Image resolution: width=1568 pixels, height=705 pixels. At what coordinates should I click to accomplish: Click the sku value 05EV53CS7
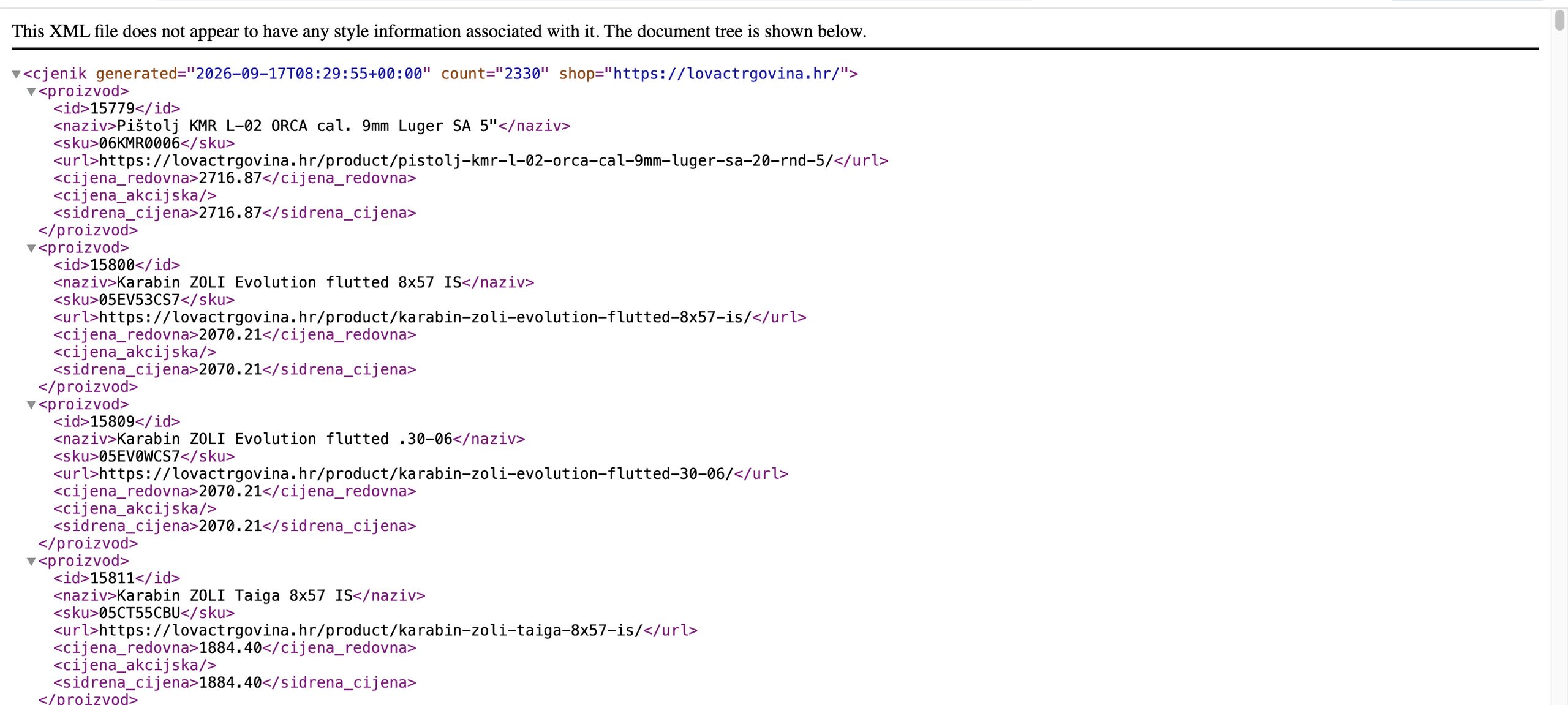[x=139, y=300]
